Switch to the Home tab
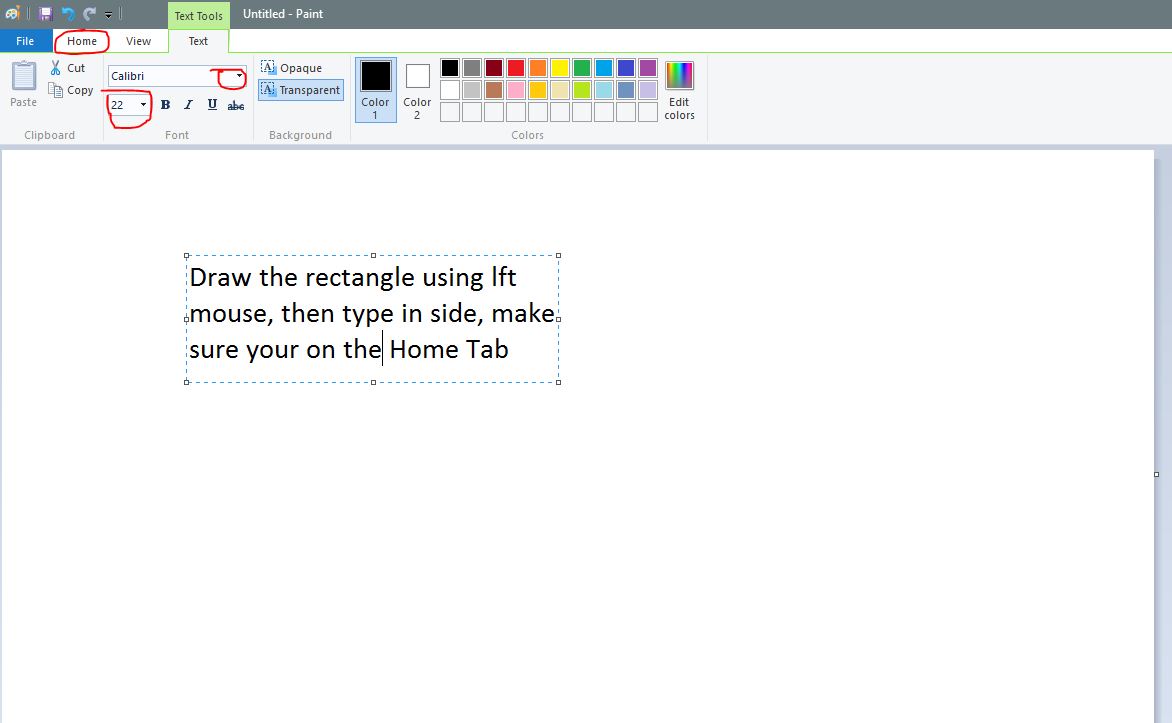 (x=81, y=41)
